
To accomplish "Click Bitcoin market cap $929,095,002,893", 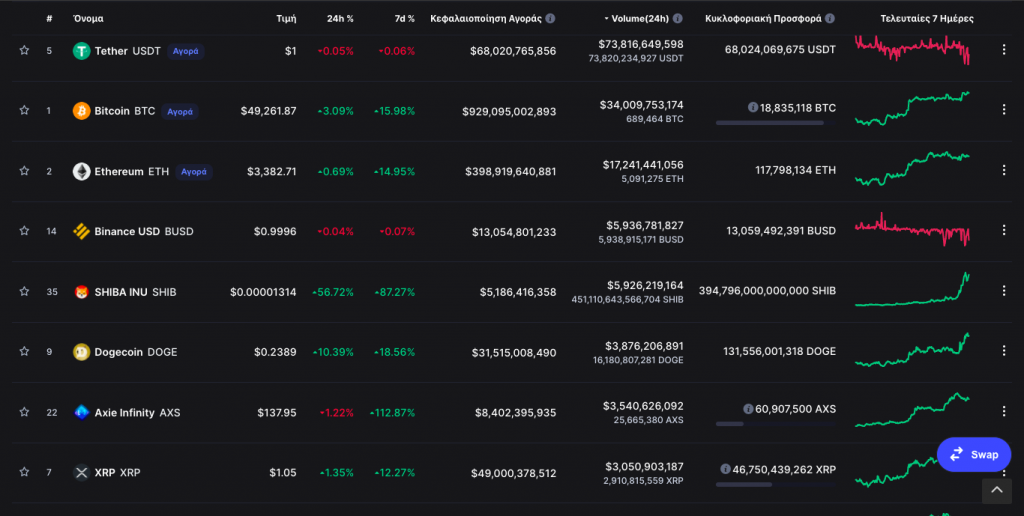I will (509, 112).
